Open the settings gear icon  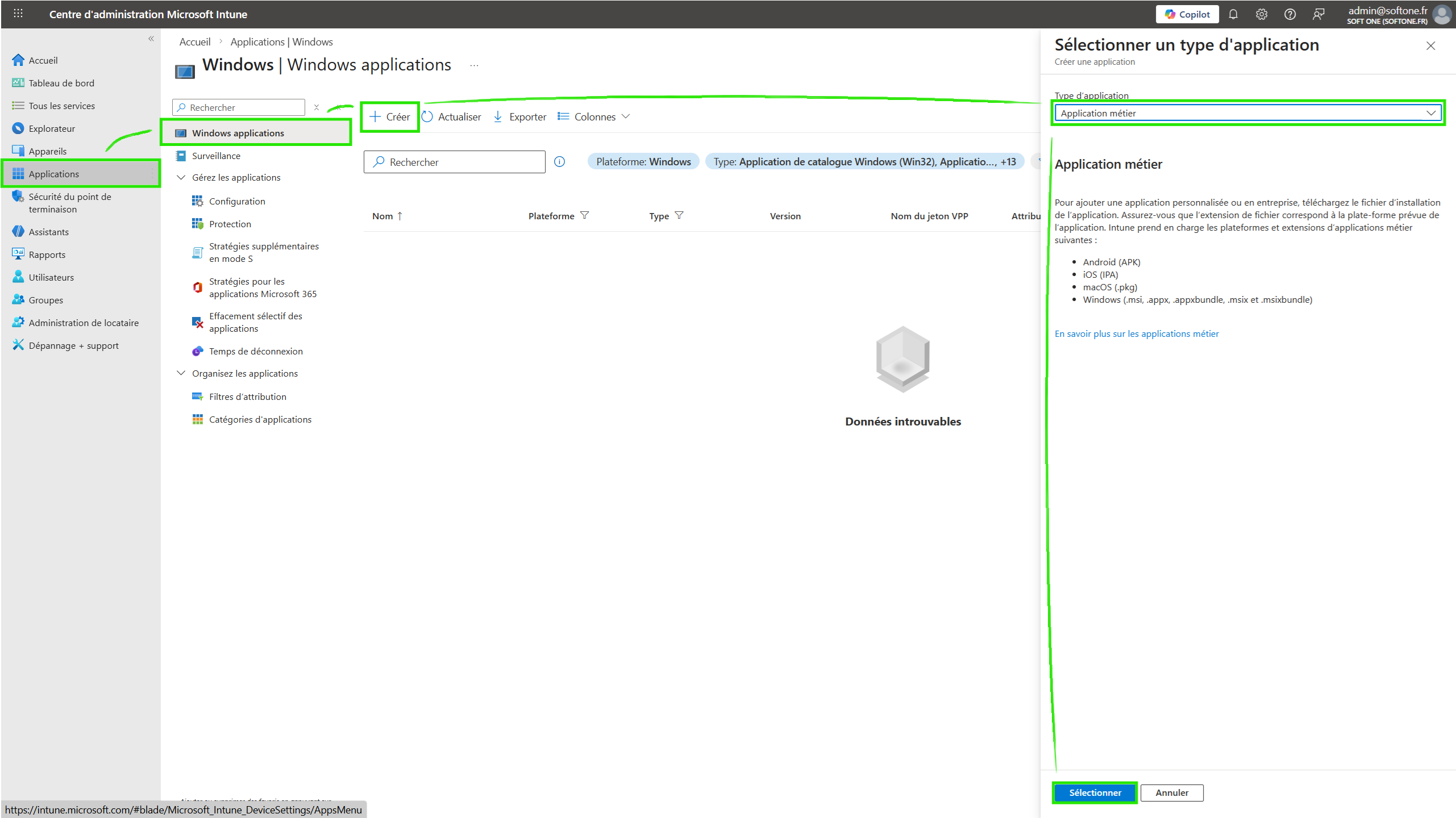pos(1261,14)
